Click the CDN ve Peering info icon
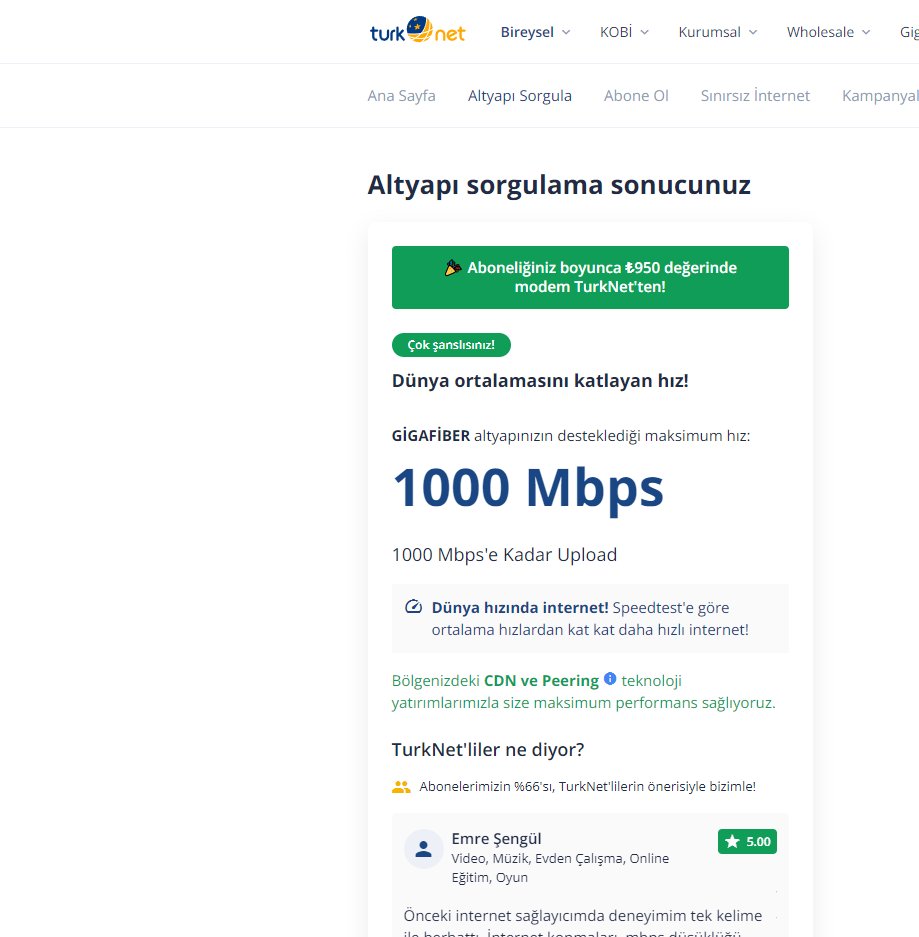919x937 pixels. (x=609, y=678)
